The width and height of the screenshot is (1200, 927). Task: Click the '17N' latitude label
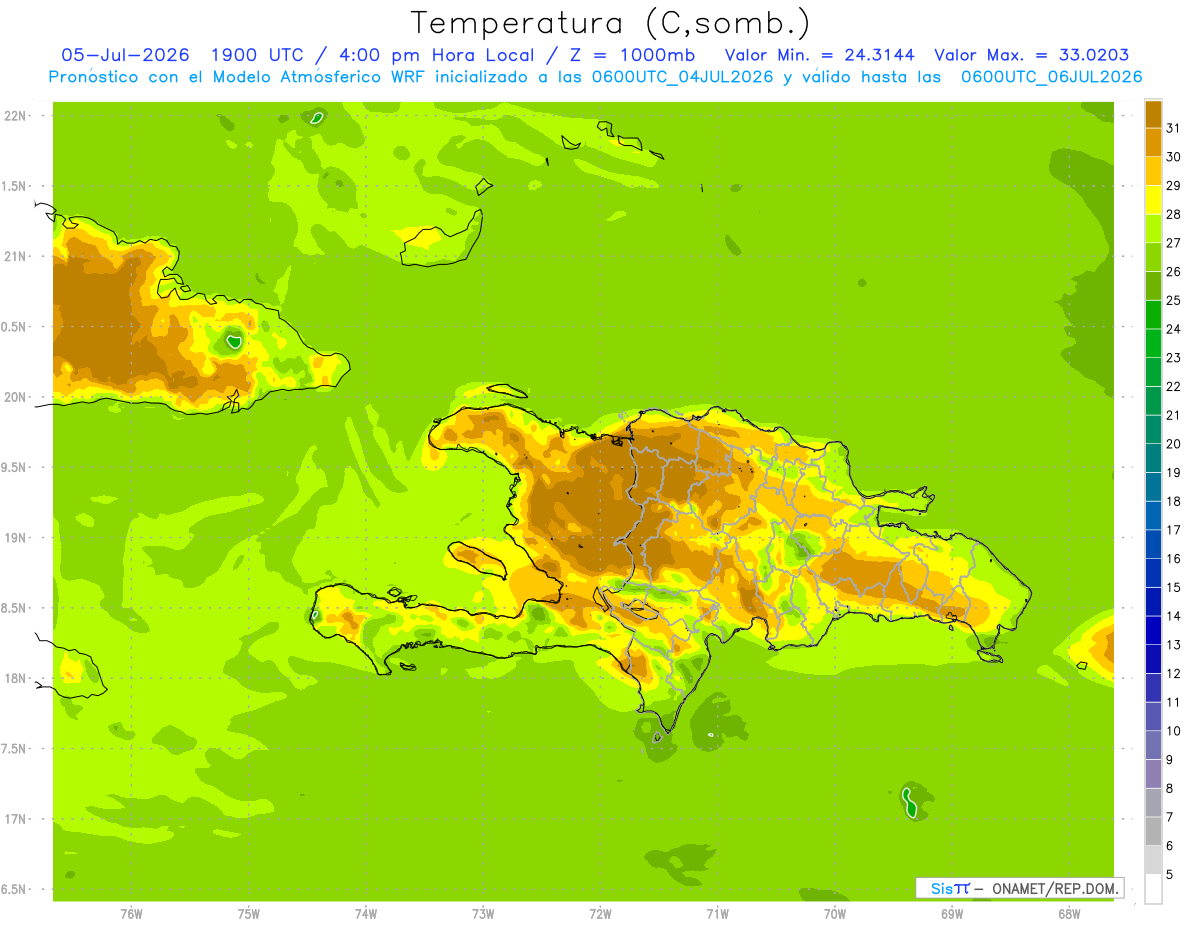click(x=15, y=819)
